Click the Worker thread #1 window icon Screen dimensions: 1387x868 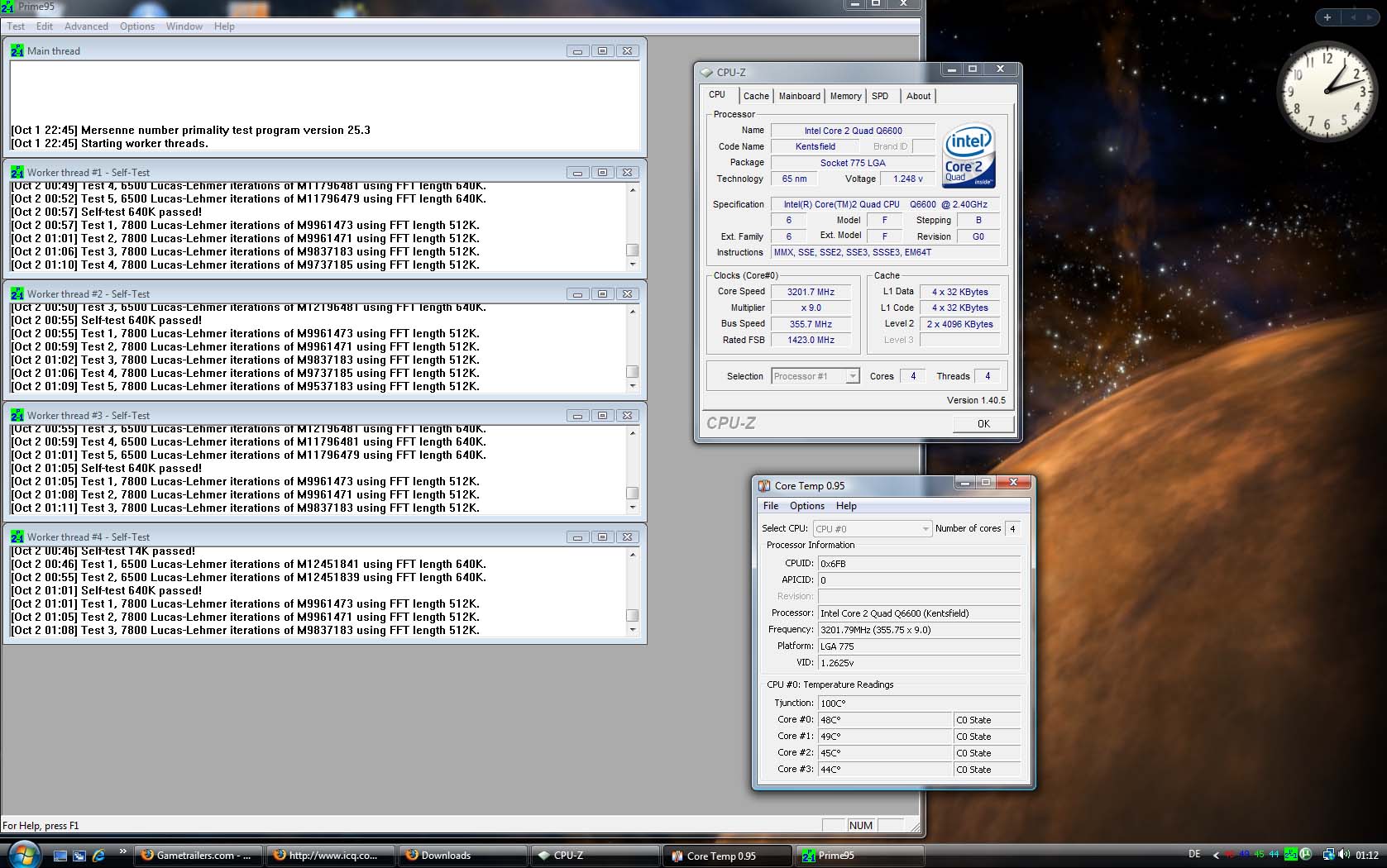point(17,172)
